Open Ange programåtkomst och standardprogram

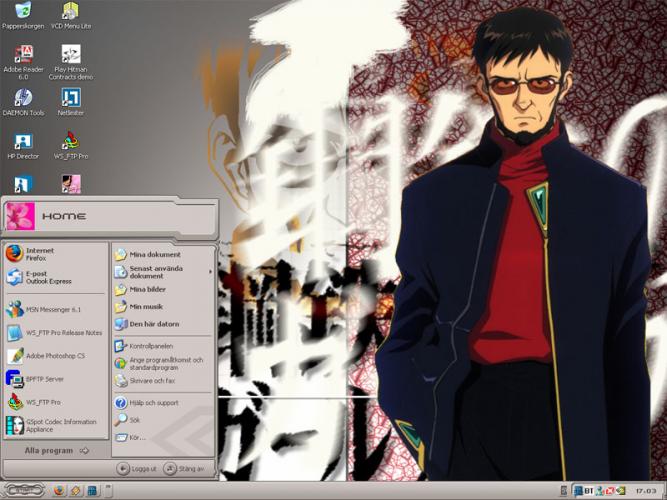click(x=163, y=363)
